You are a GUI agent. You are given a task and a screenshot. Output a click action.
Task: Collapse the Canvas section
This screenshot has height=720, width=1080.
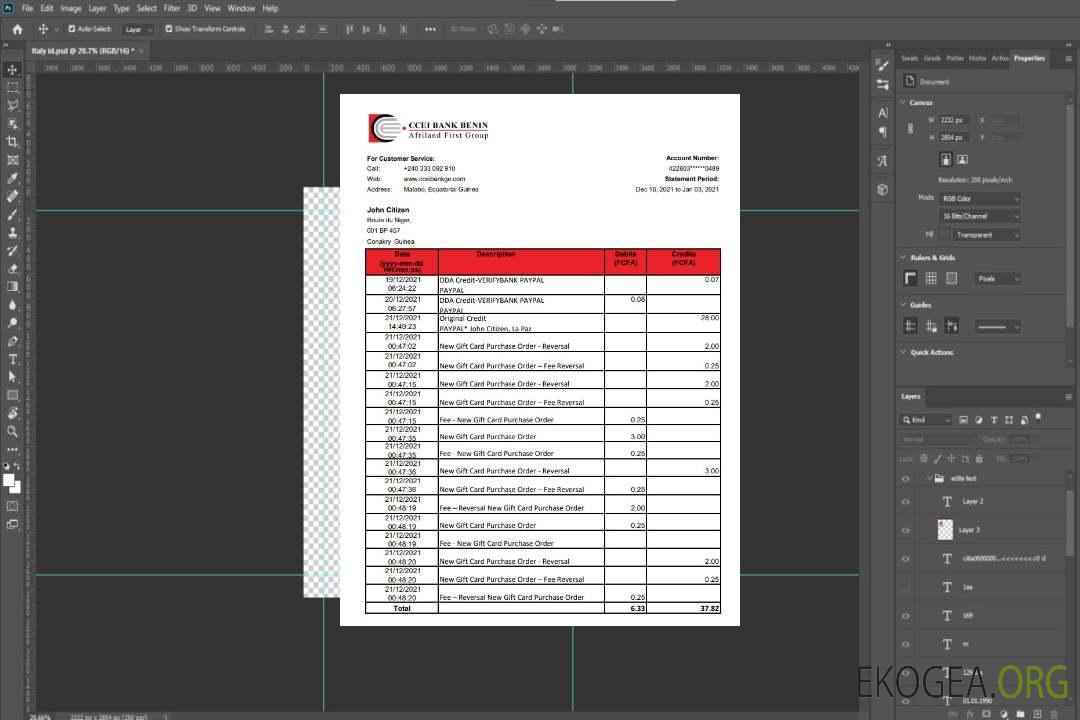coord(903,103)
